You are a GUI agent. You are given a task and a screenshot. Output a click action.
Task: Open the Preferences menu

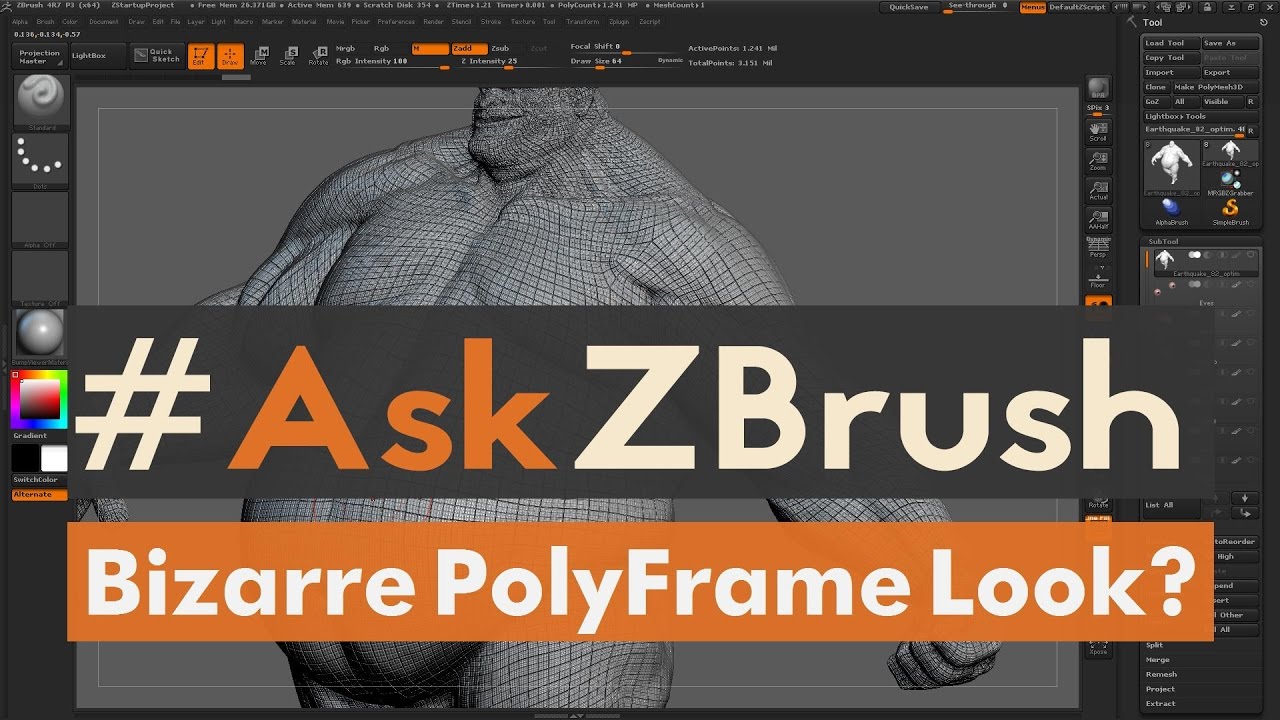395,21
